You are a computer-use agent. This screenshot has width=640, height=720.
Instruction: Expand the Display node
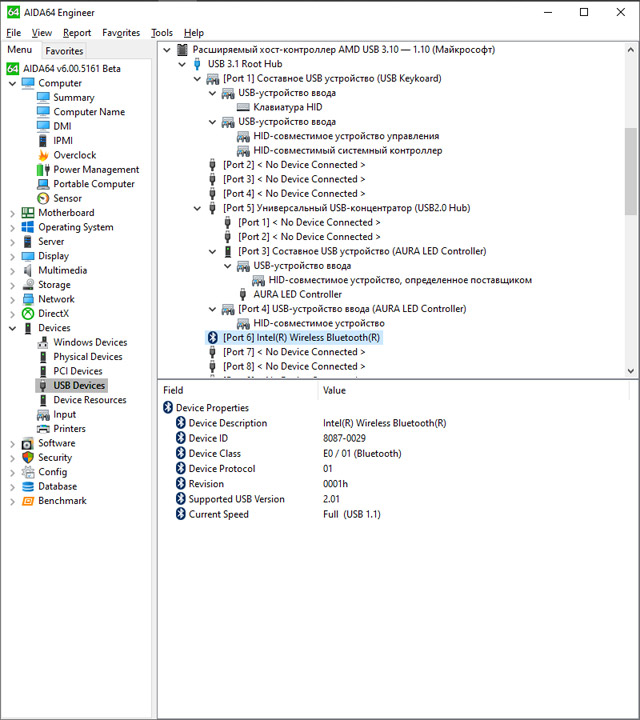point(12,256)
